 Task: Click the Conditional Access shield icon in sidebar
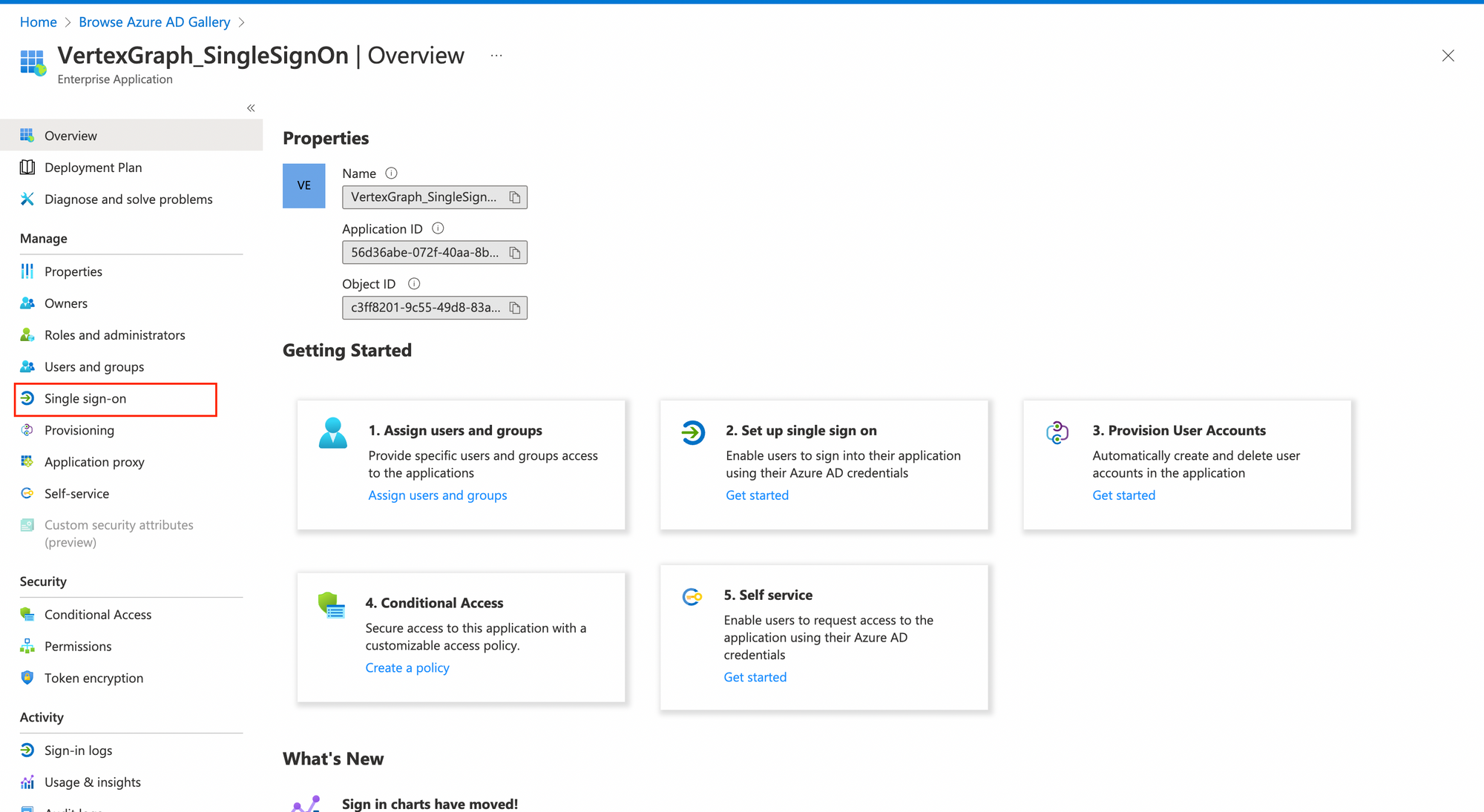[x=27, y=615]
